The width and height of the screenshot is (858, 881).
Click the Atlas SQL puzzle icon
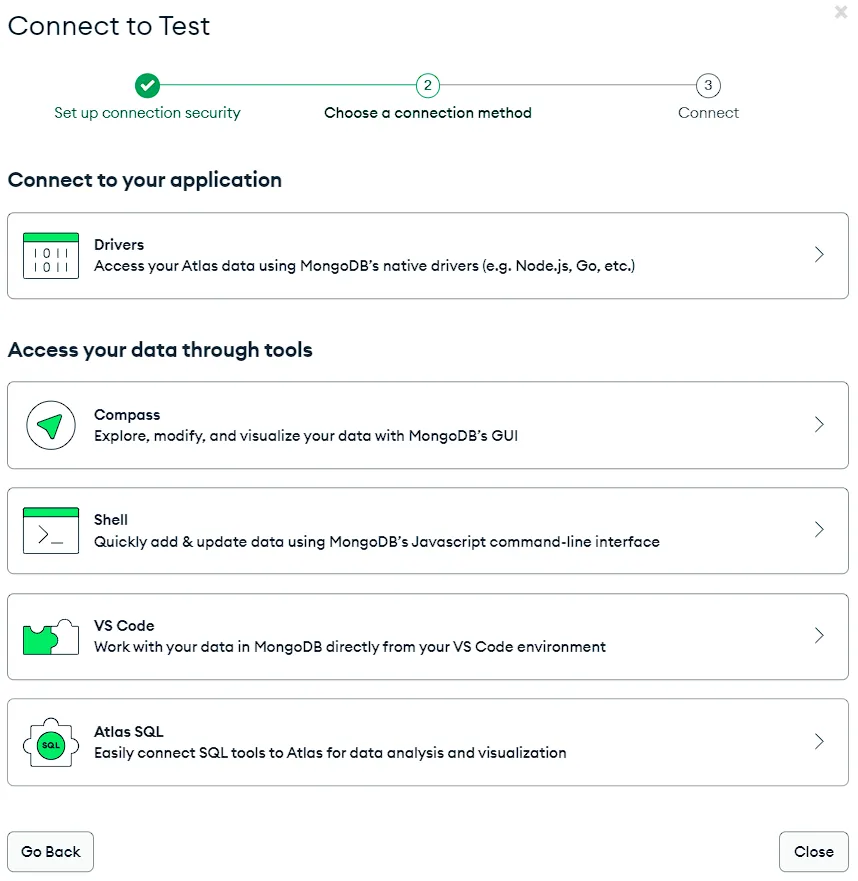[50, 743]
